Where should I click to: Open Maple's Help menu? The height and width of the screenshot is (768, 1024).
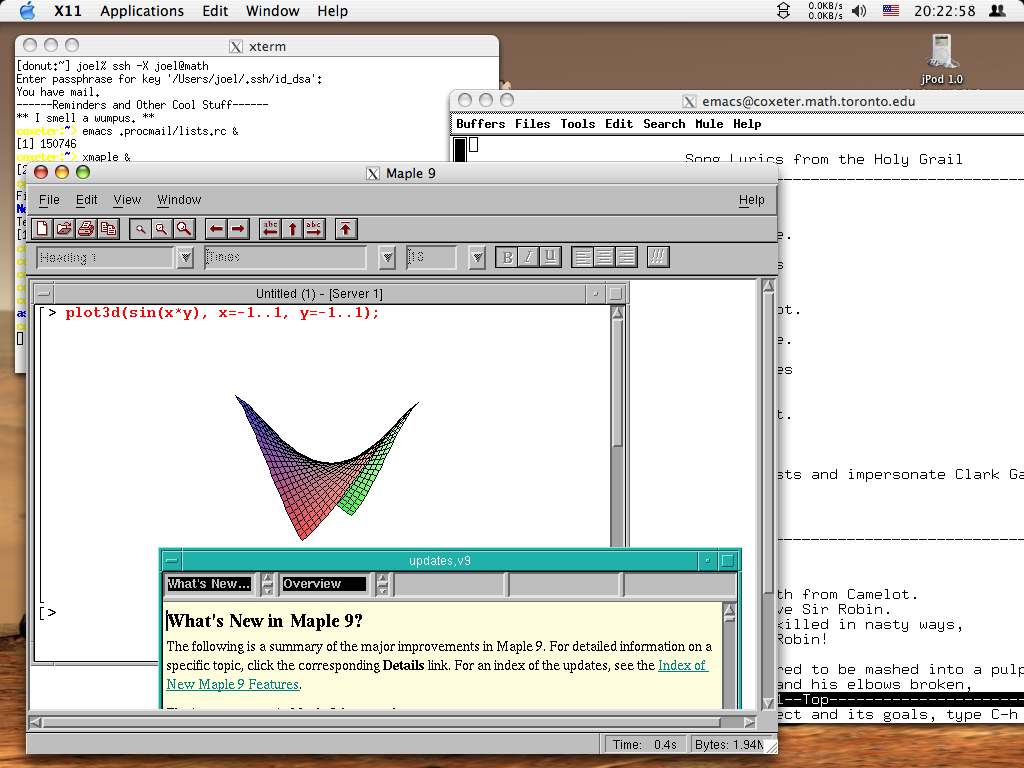tap(752, 200)
